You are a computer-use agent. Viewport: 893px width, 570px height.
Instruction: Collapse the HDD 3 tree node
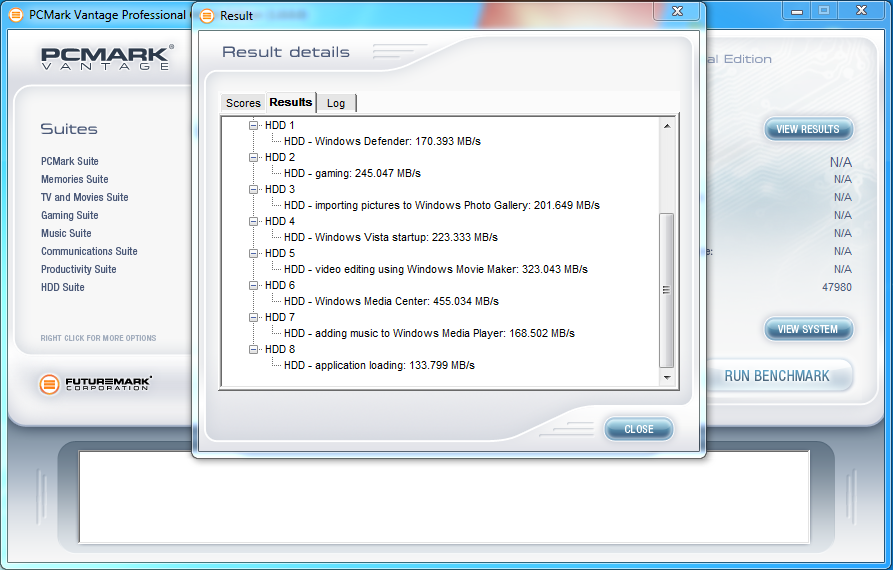(x=253, y=189)
